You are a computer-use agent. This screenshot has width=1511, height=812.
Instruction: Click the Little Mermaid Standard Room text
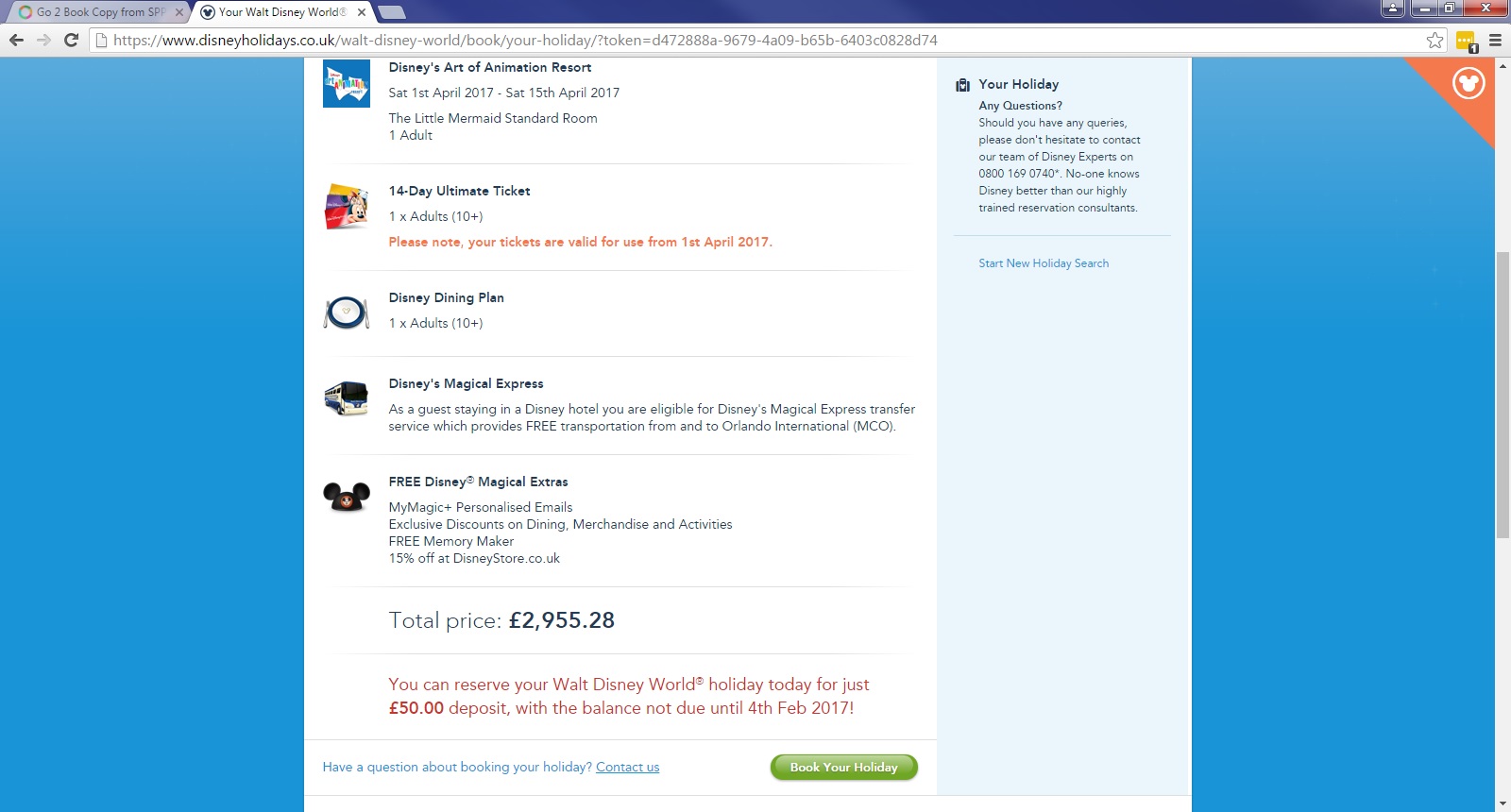pos(493,118)
